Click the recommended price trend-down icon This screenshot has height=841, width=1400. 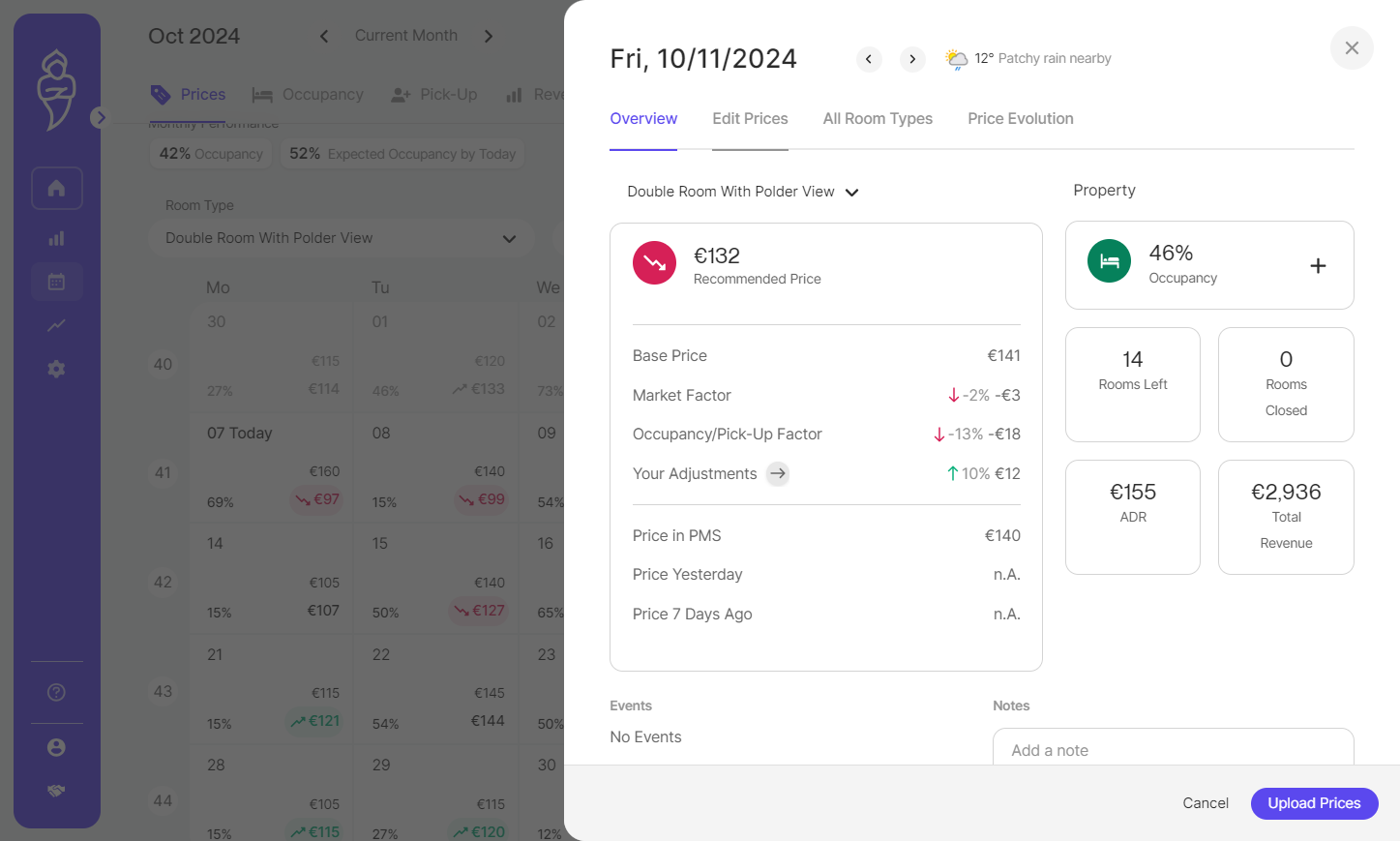[x=654, y=262]
